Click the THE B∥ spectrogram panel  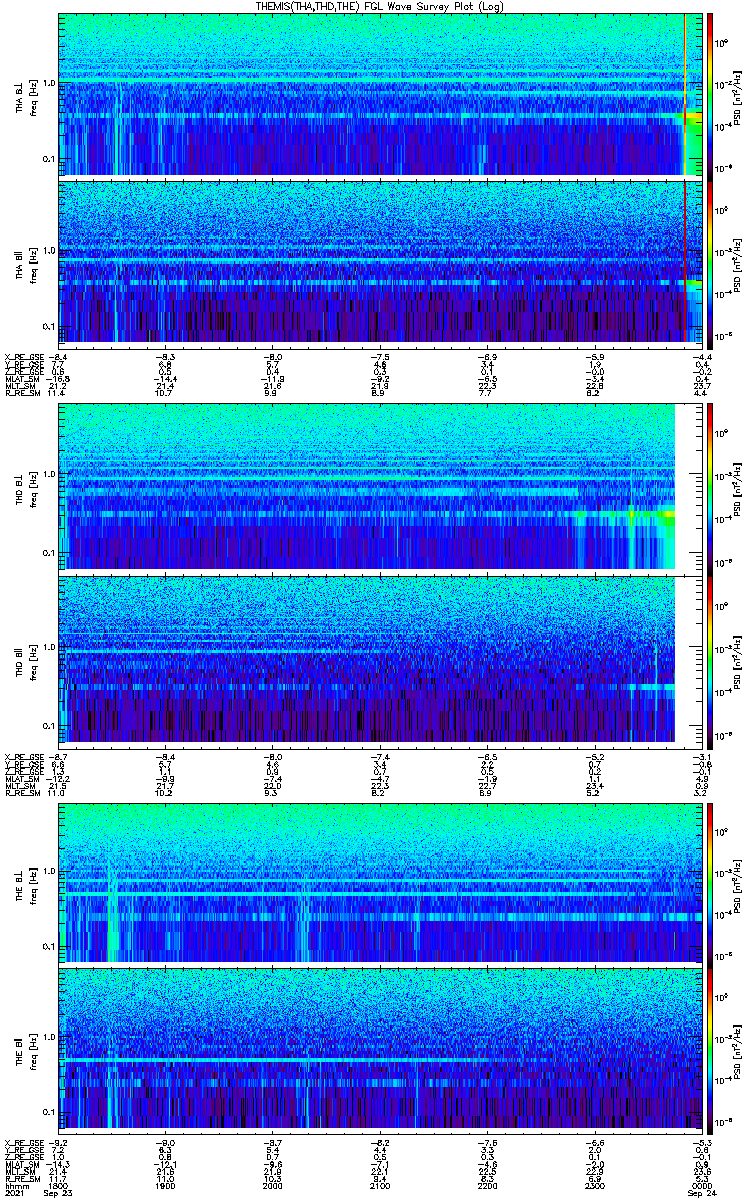(379, 1050)
